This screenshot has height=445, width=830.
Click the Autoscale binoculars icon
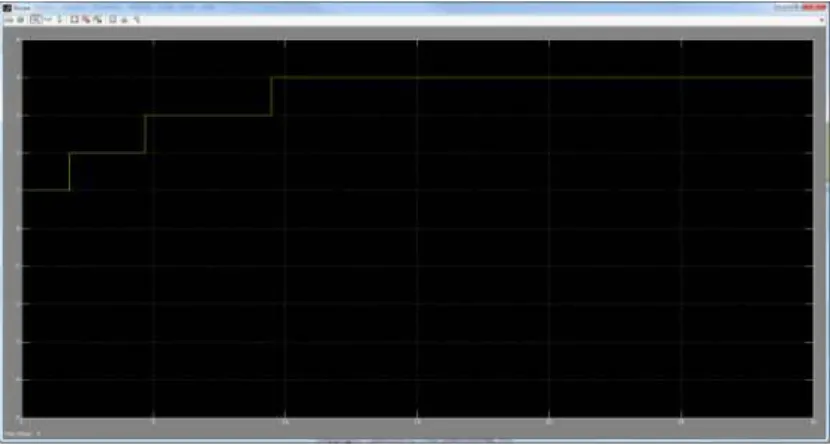point(74,20)
